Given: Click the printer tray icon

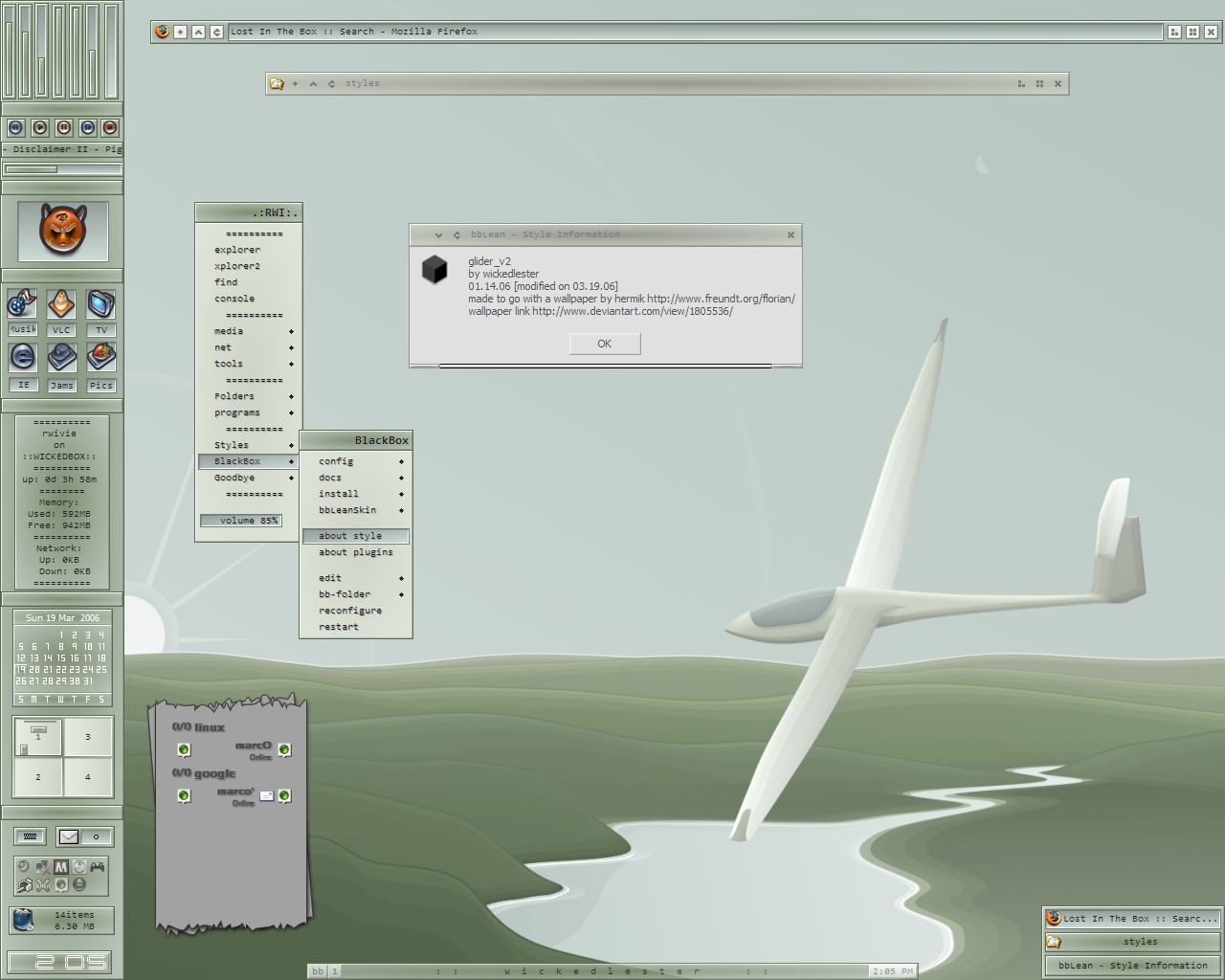Looking at the screenshot, I should [x=25, y=885].
